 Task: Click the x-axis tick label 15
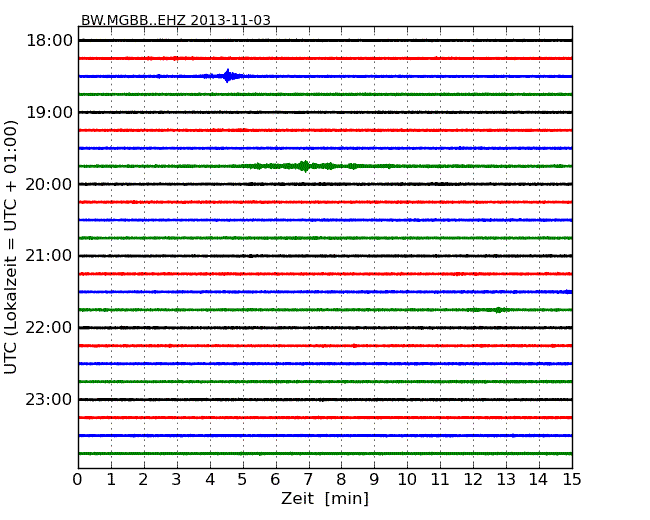coord(572,480)
